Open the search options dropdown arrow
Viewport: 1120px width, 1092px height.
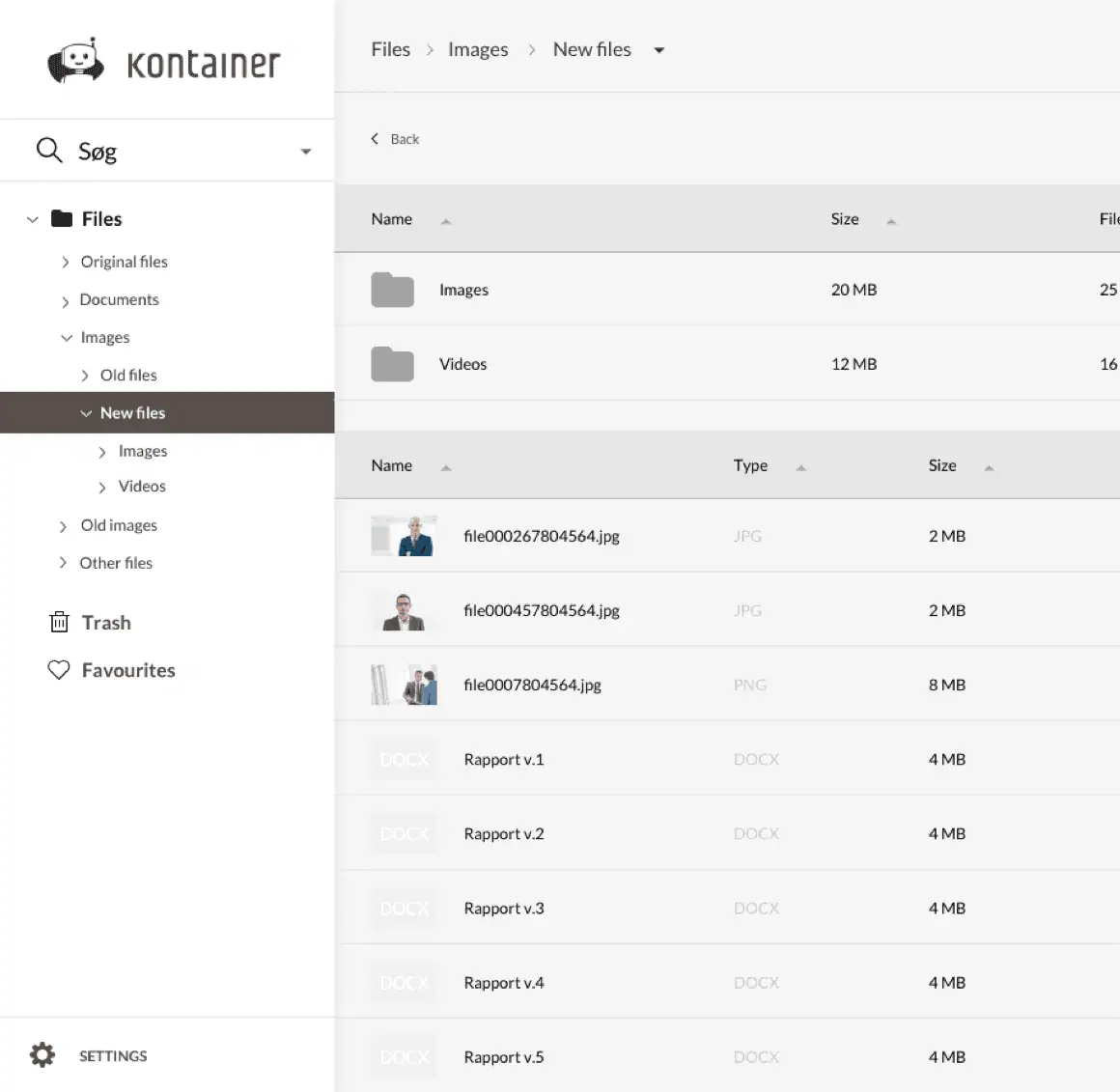pyautogui.click(x=306, y=152)
